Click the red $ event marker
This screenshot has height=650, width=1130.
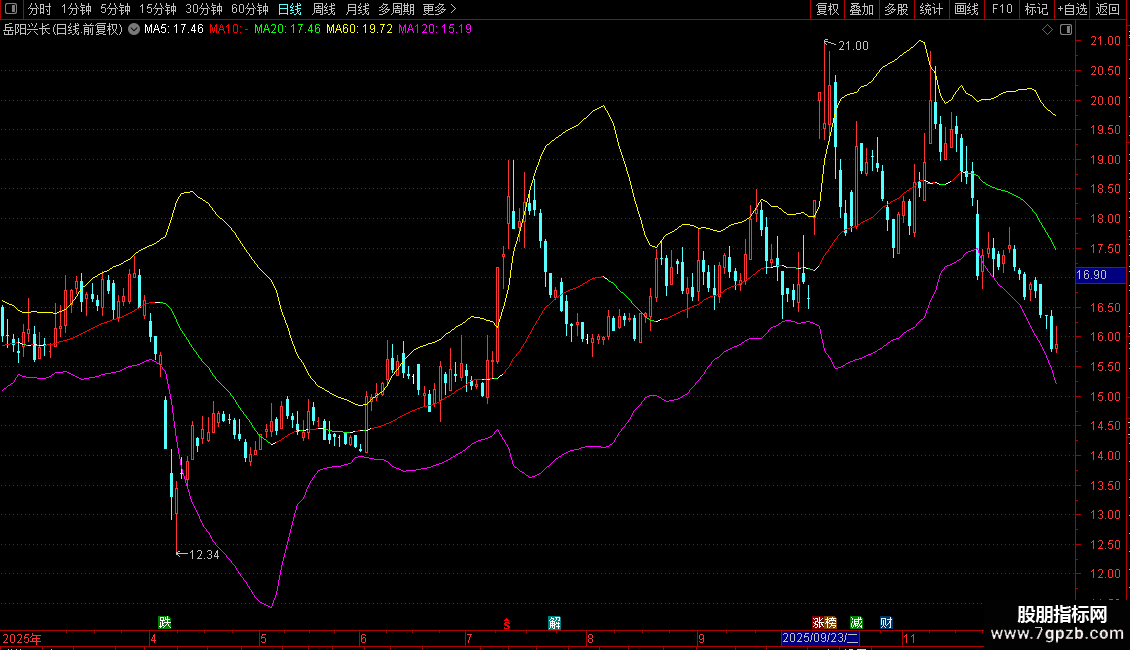click(507, 623)
